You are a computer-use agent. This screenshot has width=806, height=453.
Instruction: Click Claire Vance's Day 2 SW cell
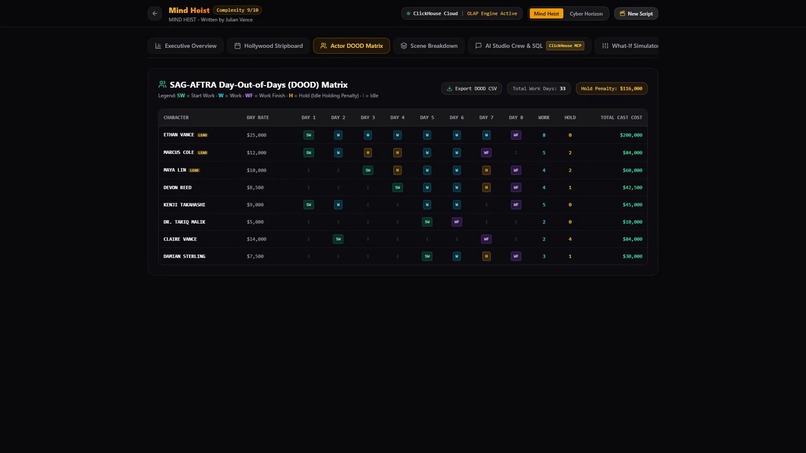coord(338,239)
